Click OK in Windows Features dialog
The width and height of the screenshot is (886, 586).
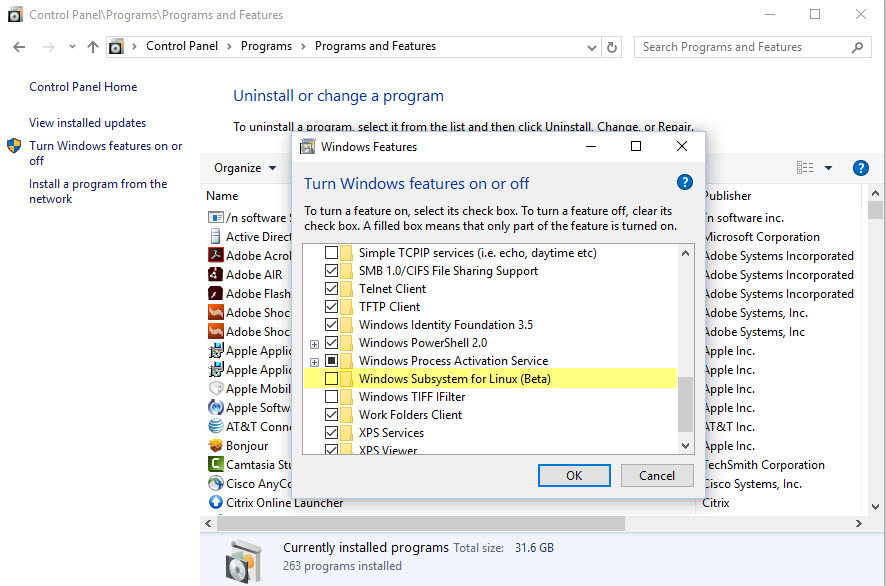(x=574, y=476)
